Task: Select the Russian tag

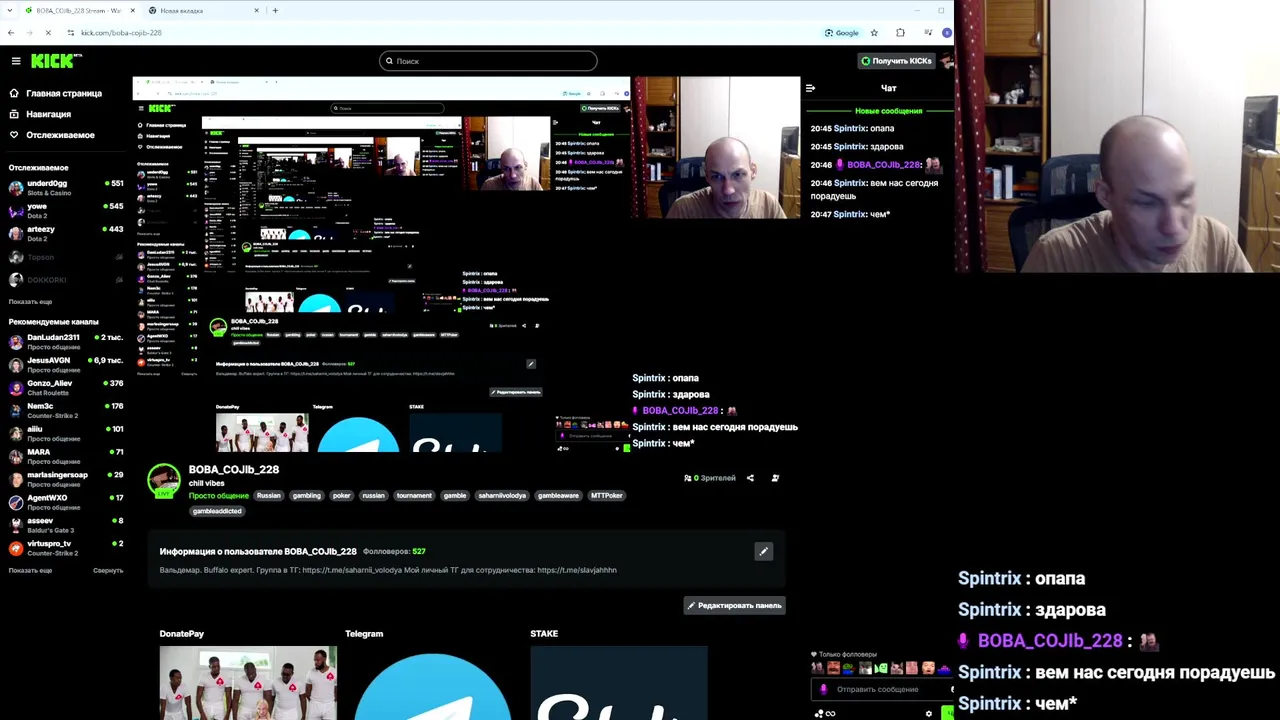Action: 268,496
